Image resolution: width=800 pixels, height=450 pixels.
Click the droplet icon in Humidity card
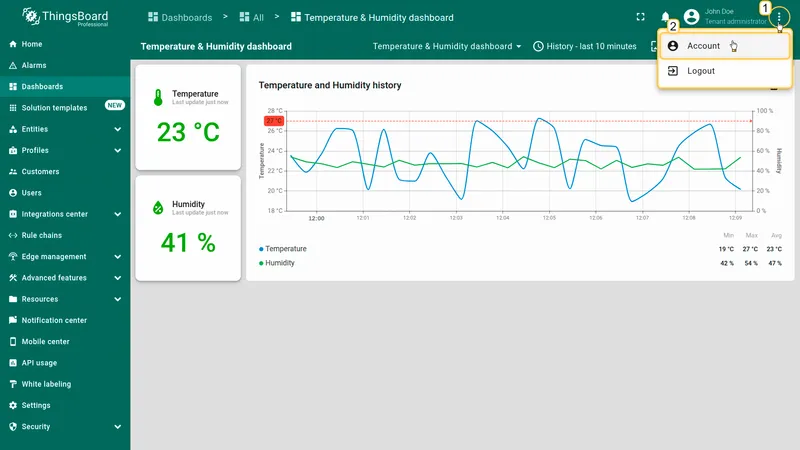pos(158,208)
